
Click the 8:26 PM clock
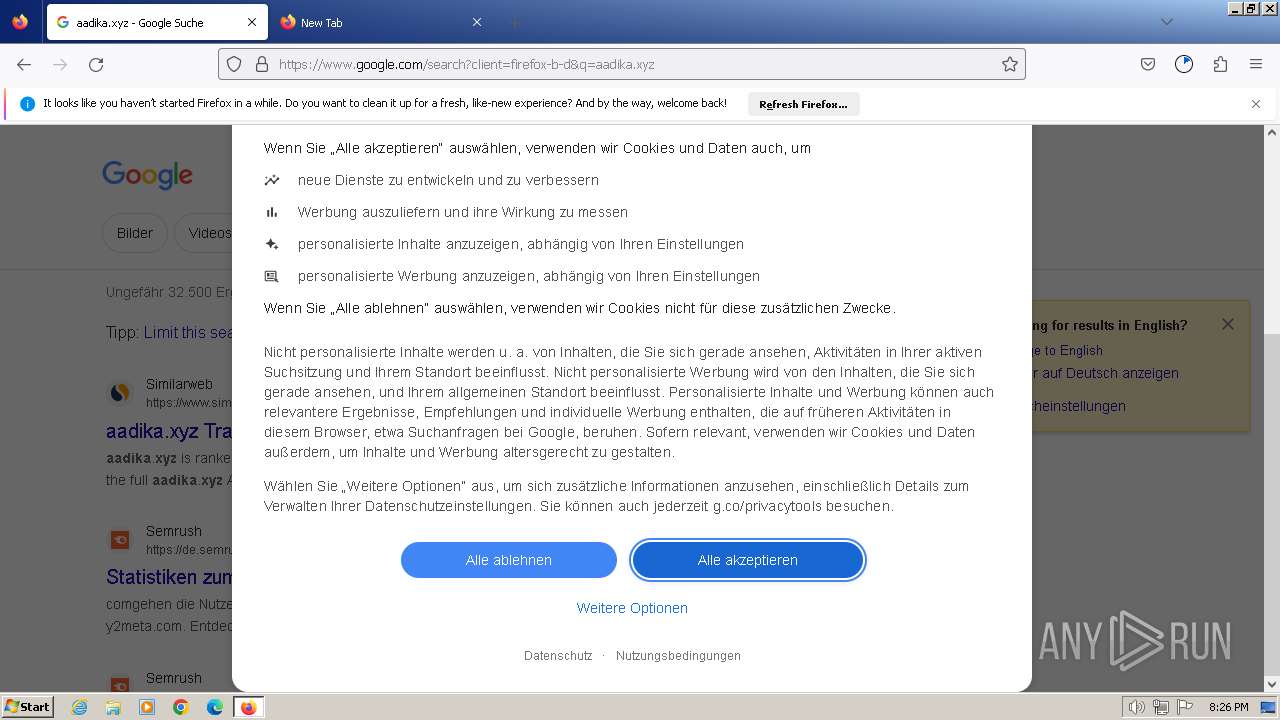point(1228,707)
